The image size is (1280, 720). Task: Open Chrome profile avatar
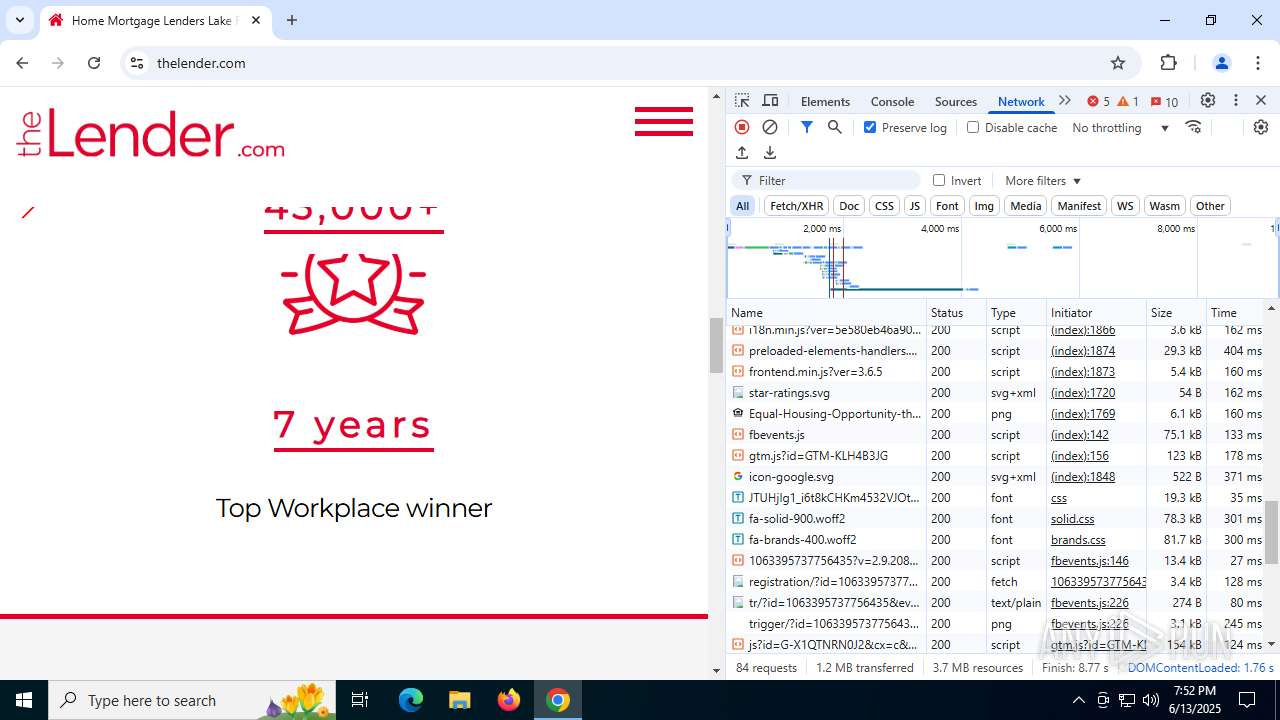point(1221,63)
